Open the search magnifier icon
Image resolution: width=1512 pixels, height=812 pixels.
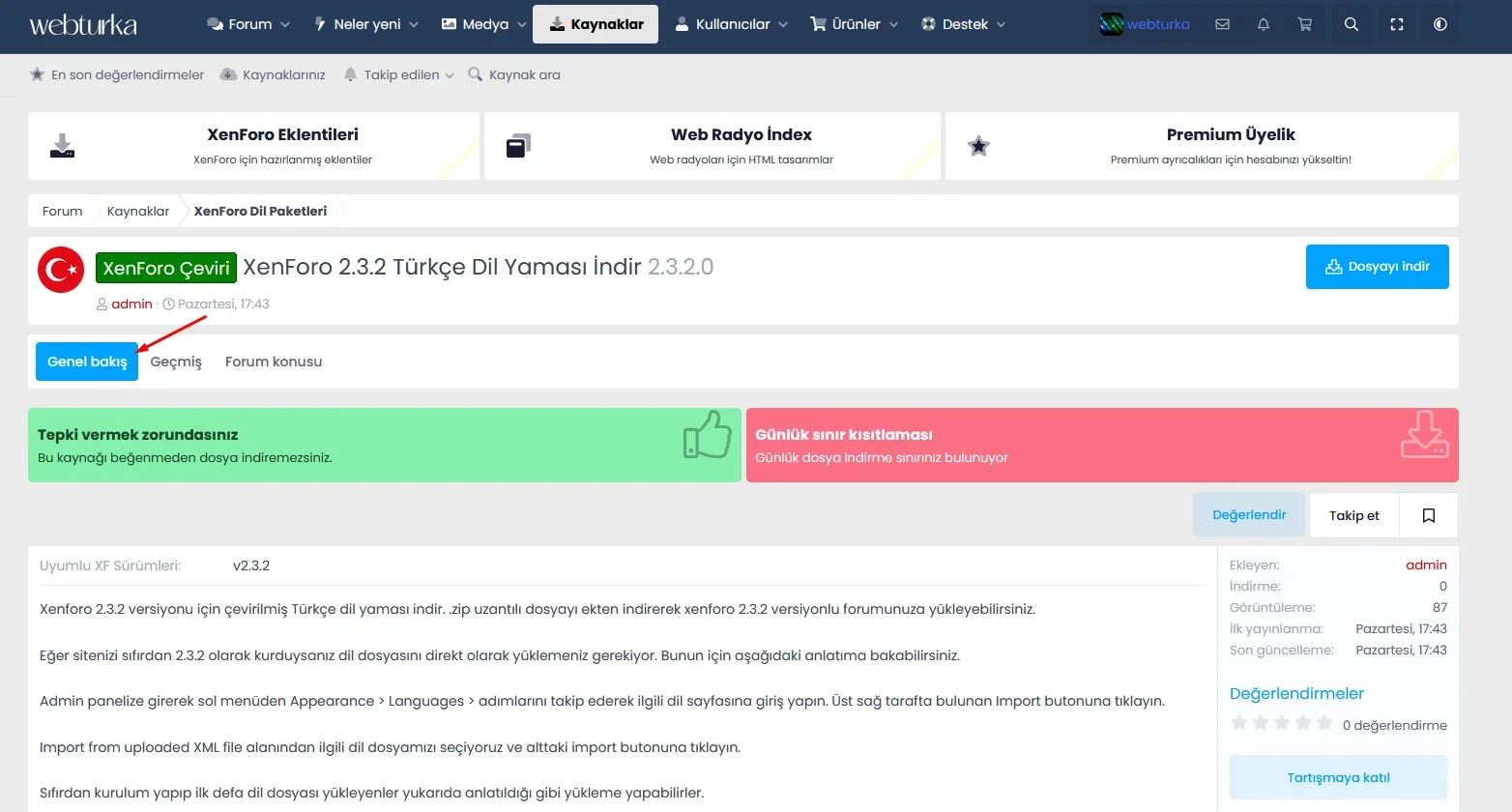tap(1352, 24)
